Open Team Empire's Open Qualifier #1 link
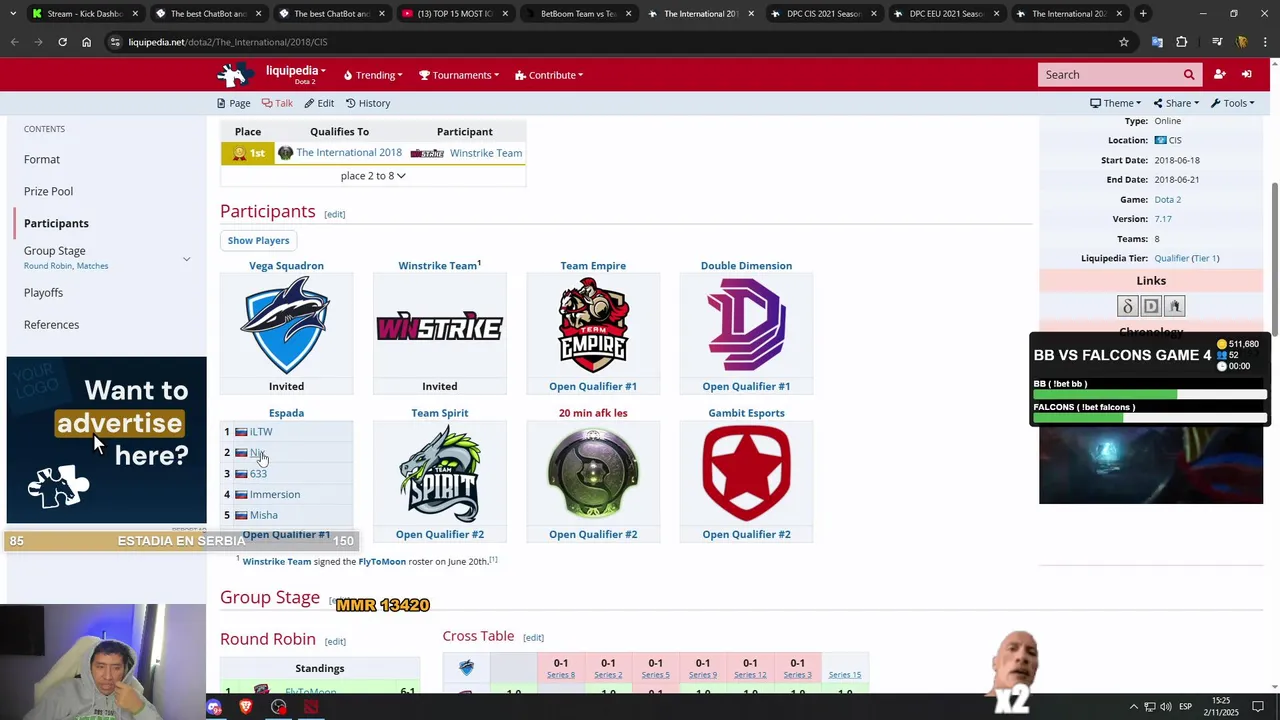Image resolution: width=1280 pixels, height=720 pixels. click(593, 387)
